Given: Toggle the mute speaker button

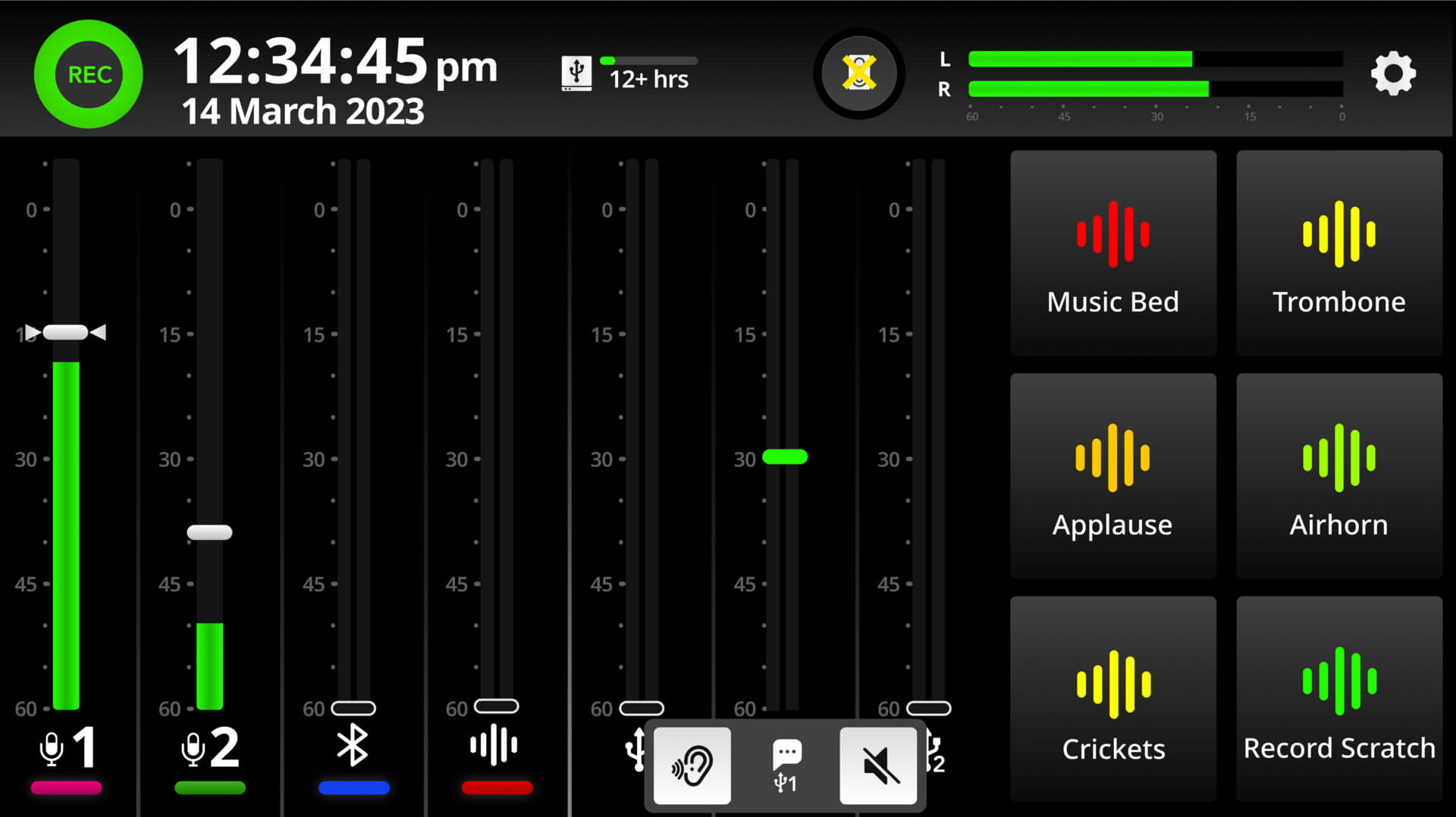Looking at the screenshot, I should [878, 765].
